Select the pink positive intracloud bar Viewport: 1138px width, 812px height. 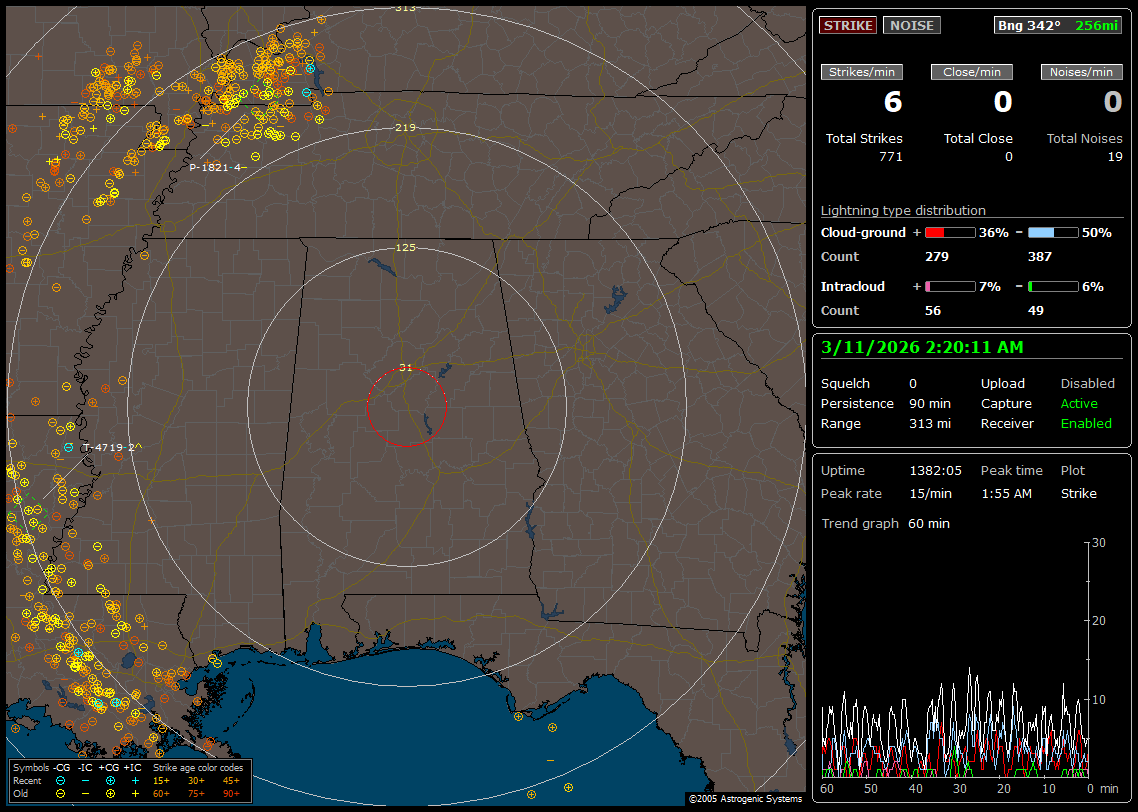[949, 287]
